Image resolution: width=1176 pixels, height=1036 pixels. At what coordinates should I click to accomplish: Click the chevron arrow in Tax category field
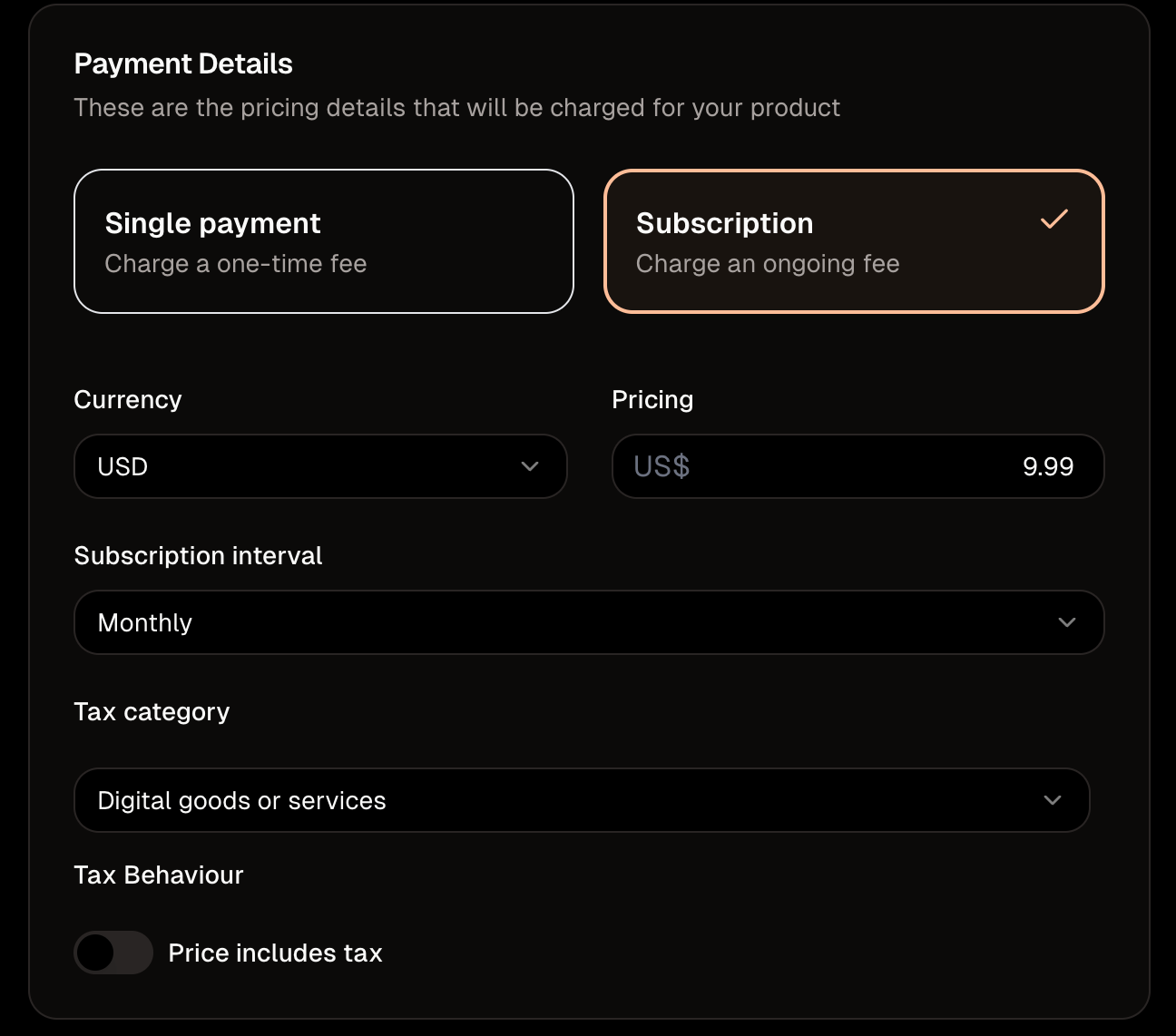tap(1053, 800)
